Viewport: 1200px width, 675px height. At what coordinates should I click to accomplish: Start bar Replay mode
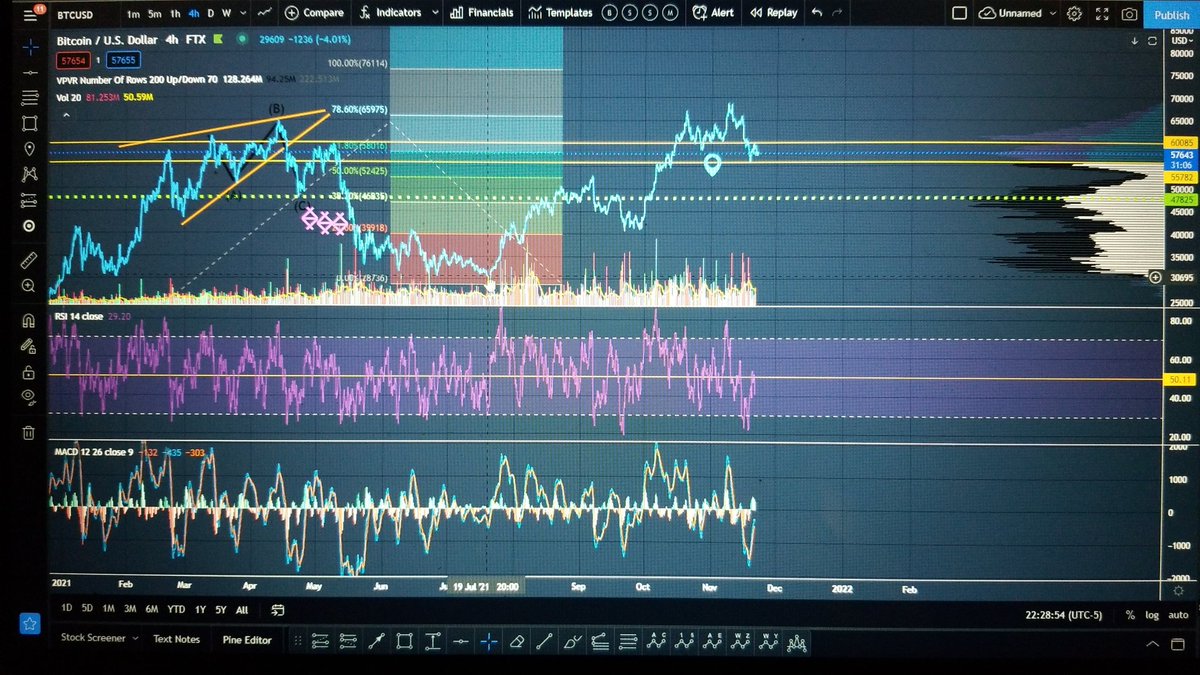(x=773, y=13)
